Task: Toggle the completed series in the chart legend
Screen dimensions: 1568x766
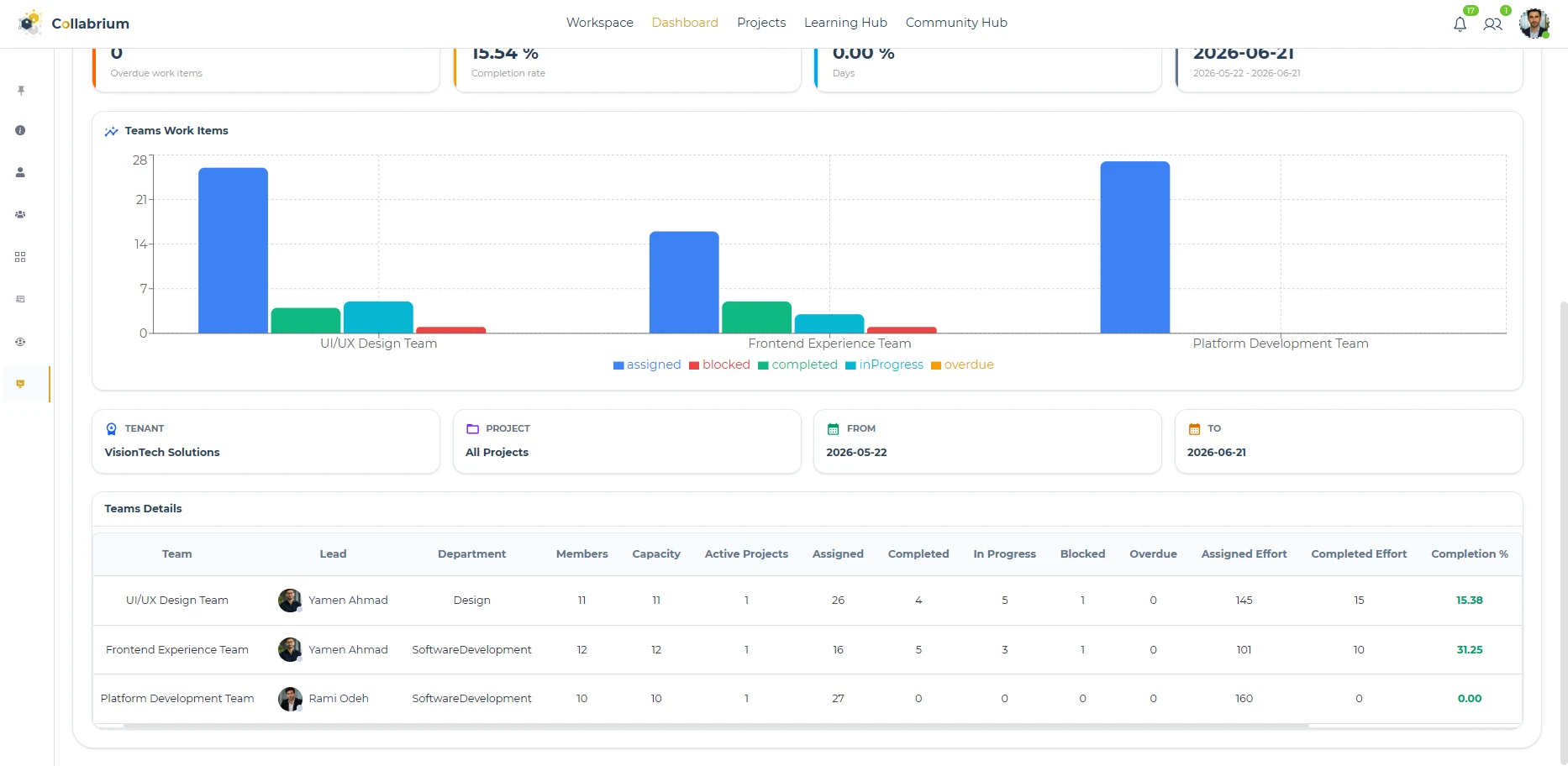Action: tap(797, 365)
